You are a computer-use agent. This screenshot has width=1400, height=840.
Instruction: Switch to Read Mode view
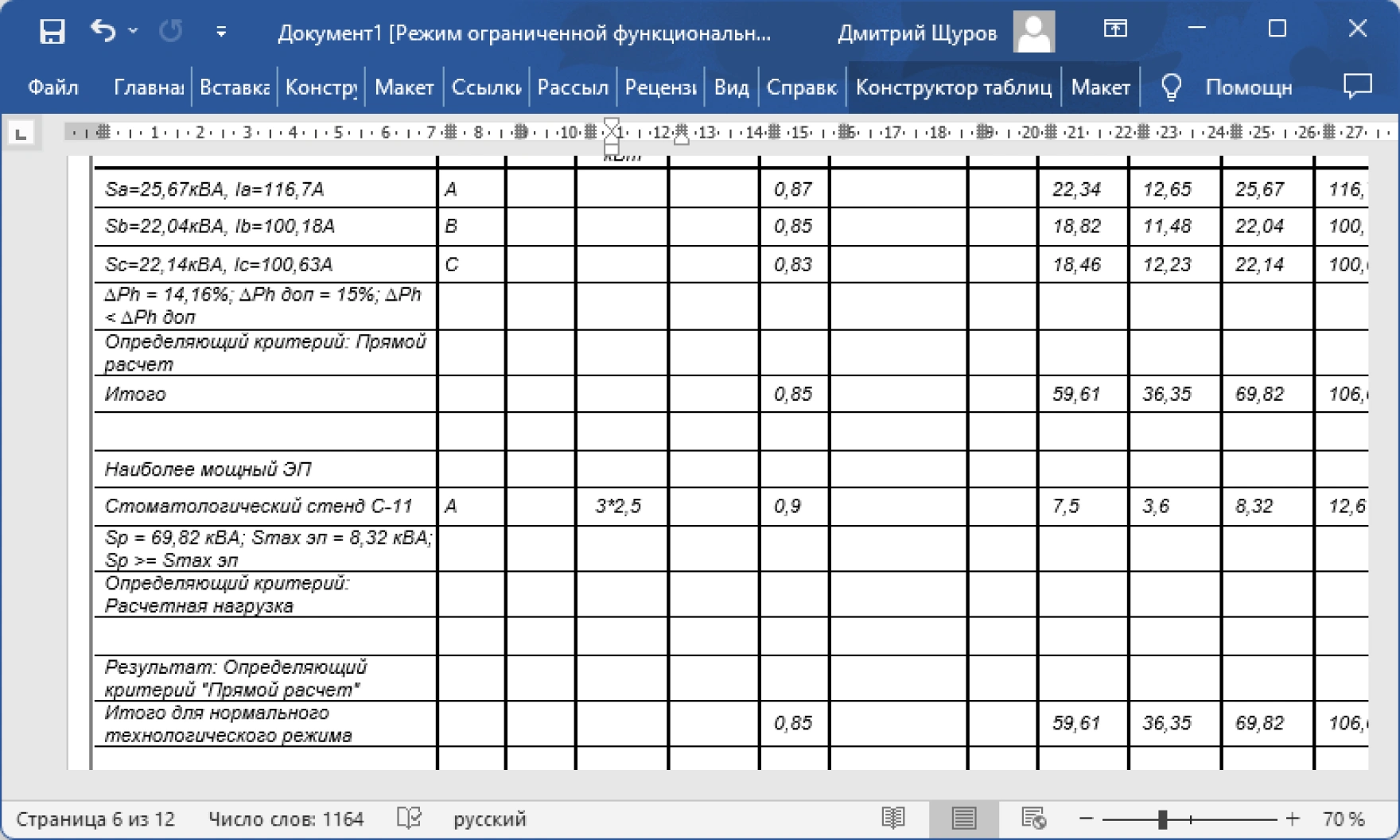pyautogui.click(x=893, y=818)
